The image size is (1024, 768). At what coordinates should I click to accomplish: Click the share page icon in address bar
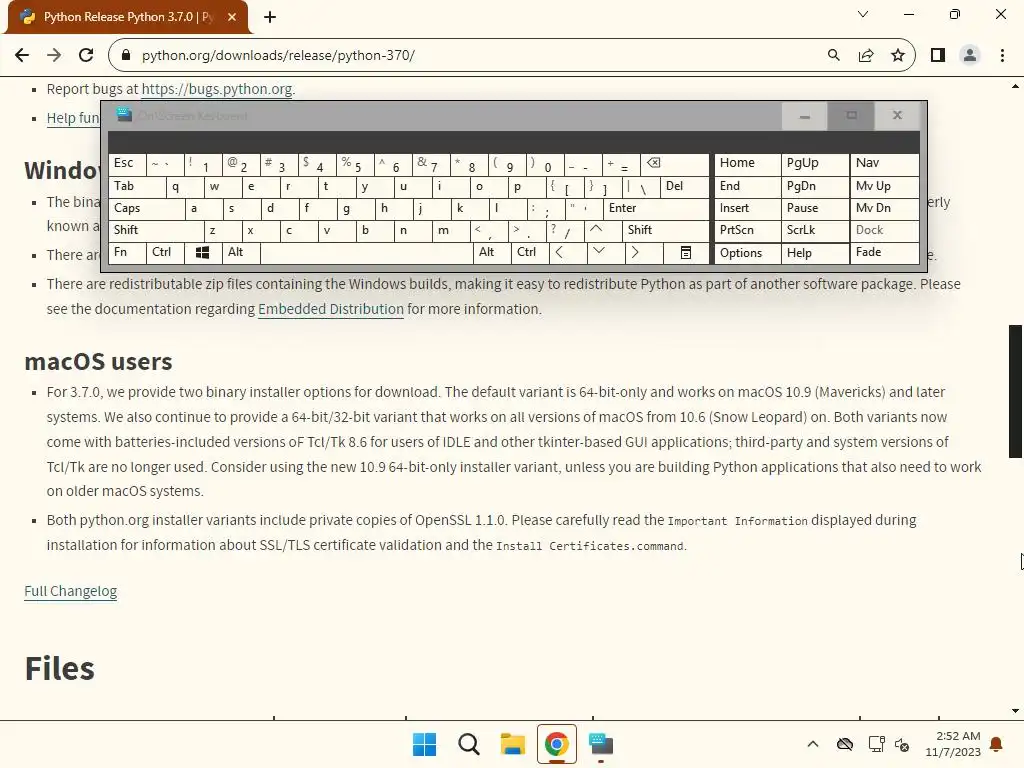tap(866, 55)
